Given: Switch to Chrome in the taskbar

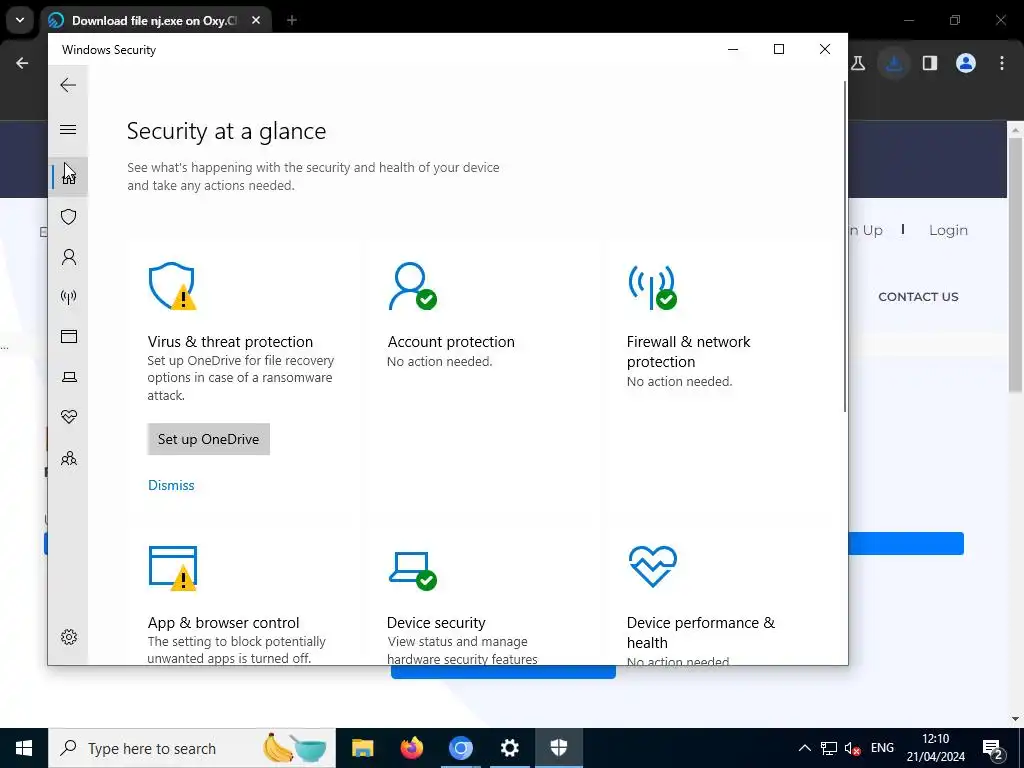Looking at the screenshot, I should [x=460, y=748].
